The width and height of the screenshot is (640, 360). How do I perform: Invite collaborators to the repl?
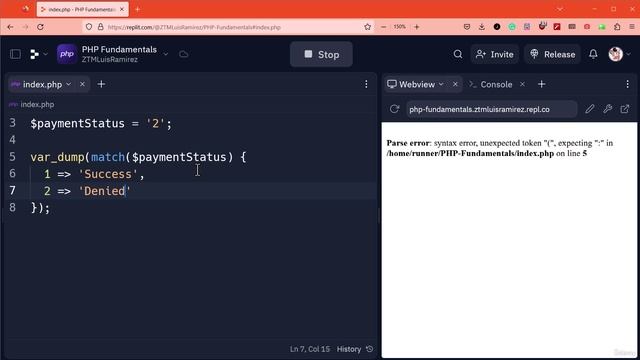pos(495,54)
